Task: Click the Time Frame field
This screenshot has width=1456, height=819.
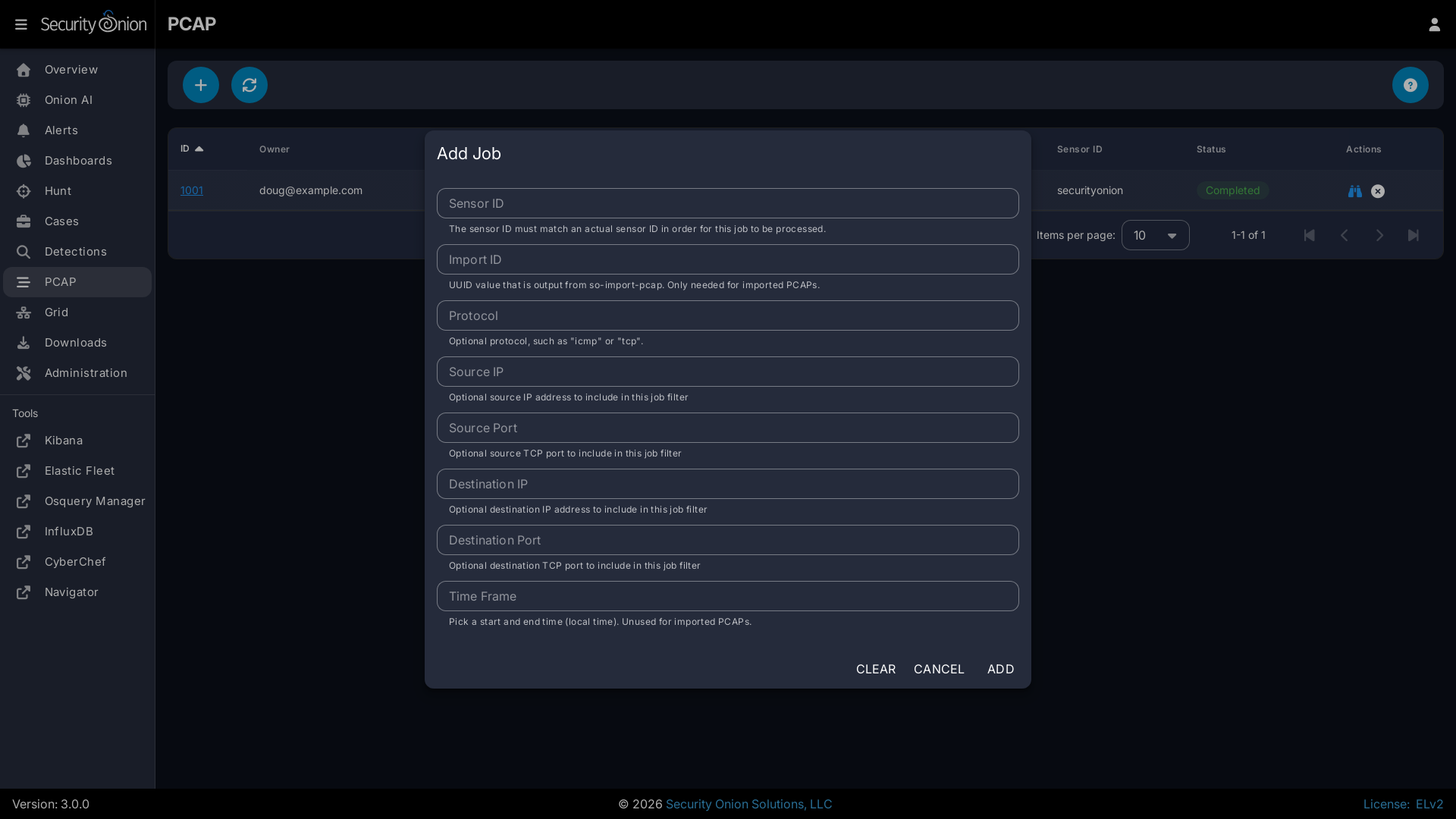Action: pos(727,596)
